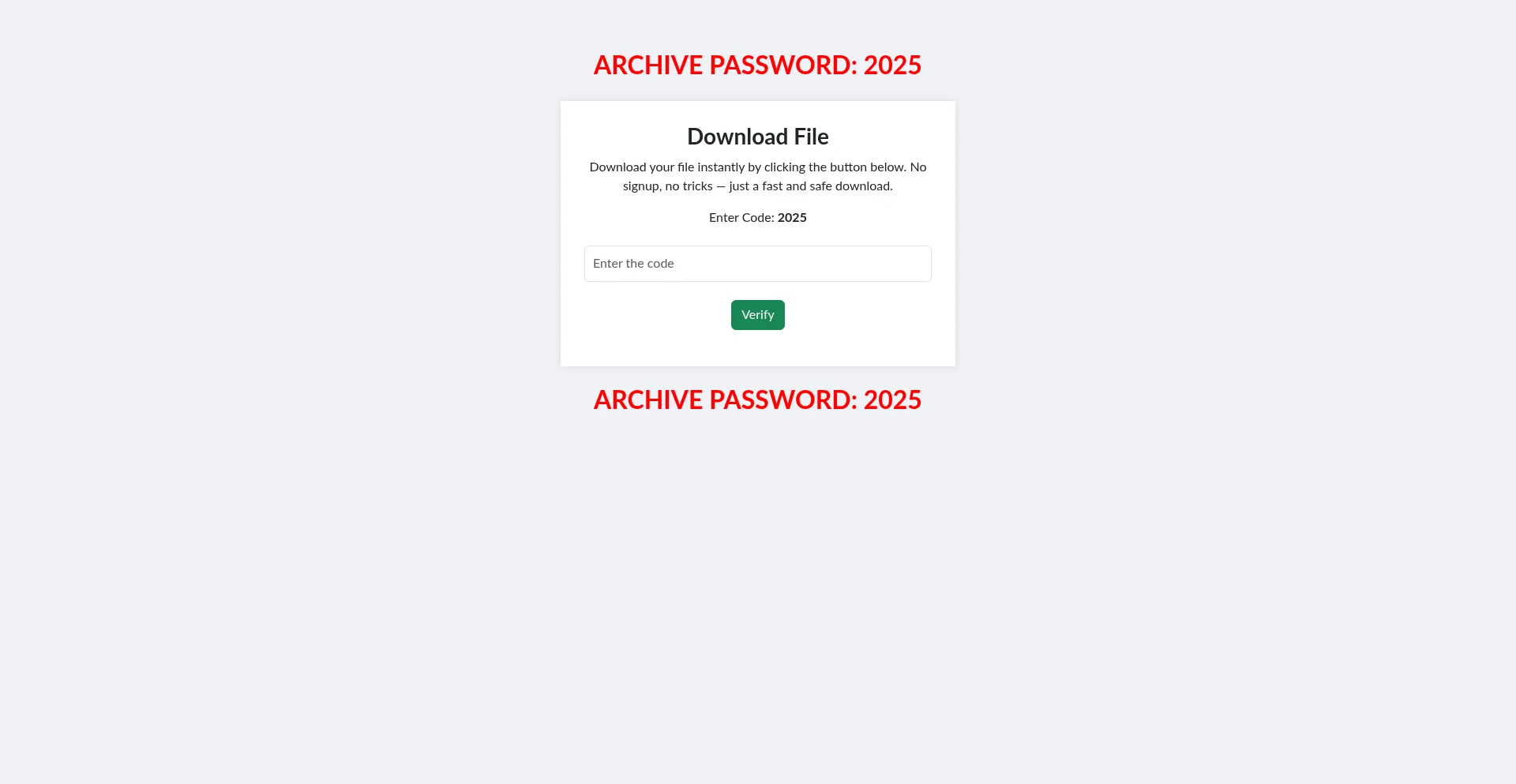Click the word 'File' in card title
Viewport: 1516px width, 784px height.
(811, 137)
